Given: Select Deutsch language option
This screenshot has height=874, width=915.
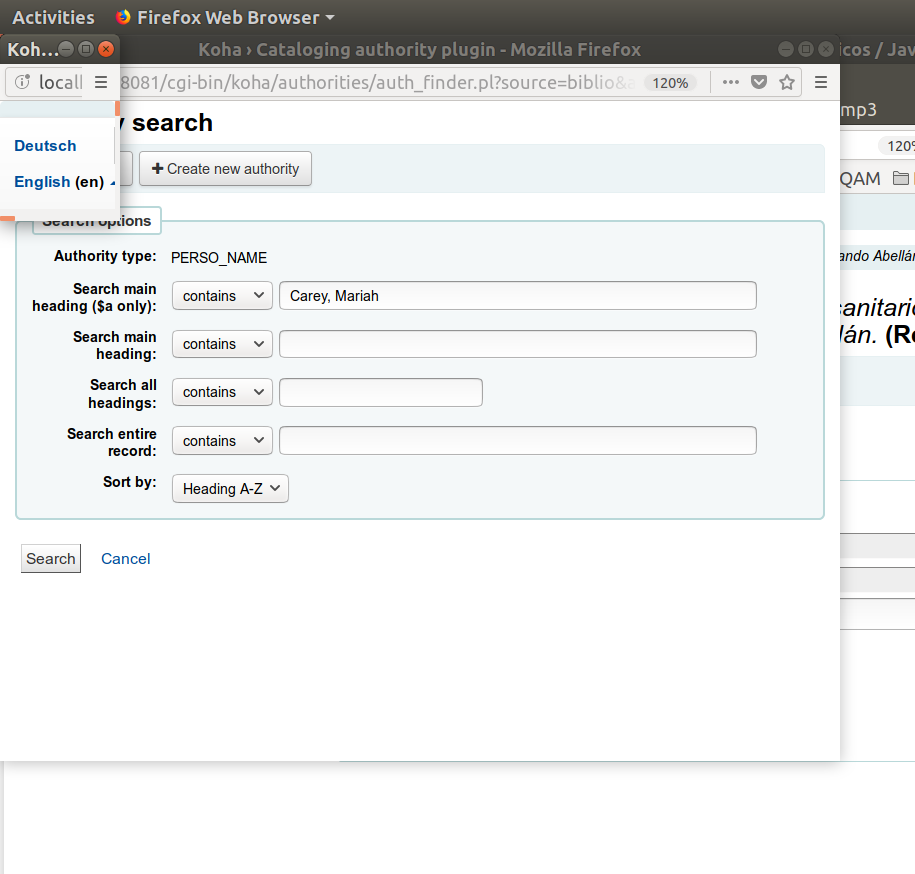Looking at the screenshot, I should (45, 146).
